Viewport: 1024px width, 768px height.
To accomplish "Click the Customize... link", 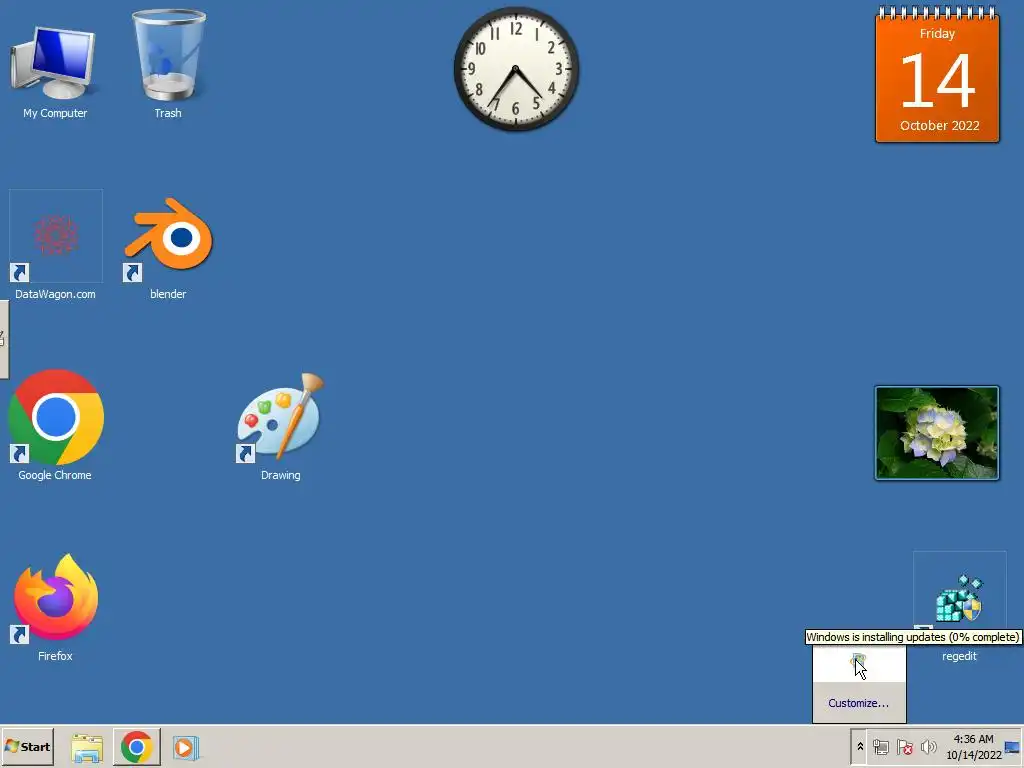I will coord(858,703).
